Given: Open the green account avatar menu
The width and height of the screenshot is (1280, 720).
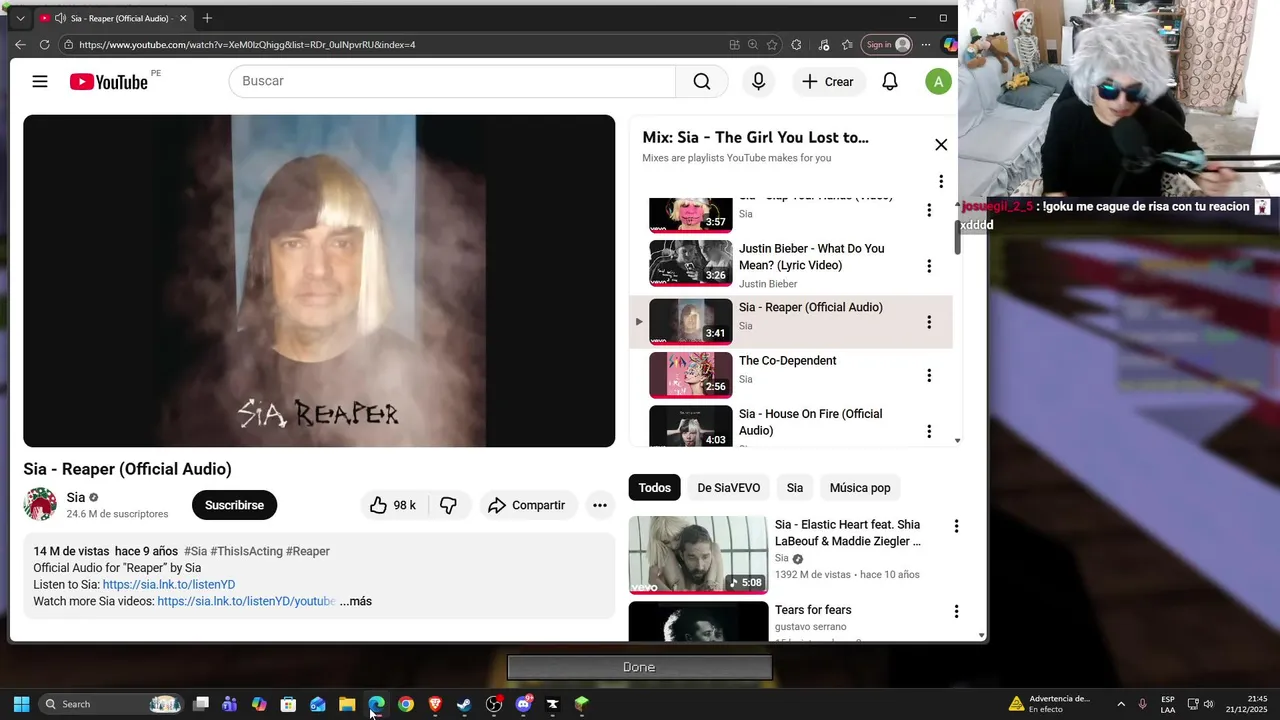Looking at the screenshot, I should pyautogui.click(x=938, y=82).
